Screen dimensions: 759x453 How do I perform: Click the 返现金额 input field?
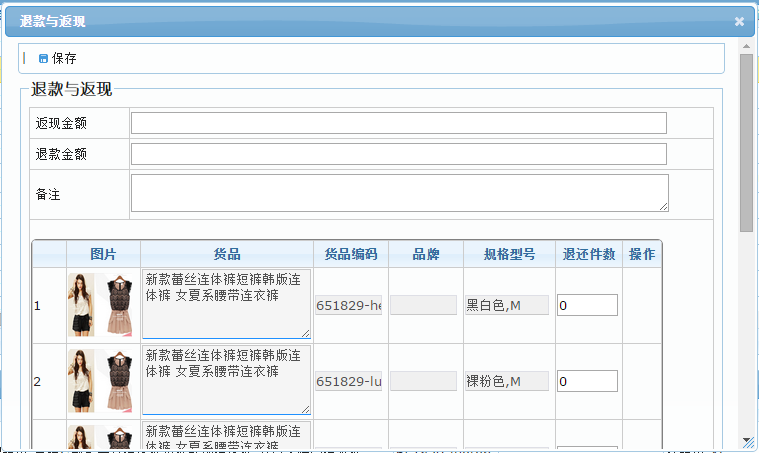click(398, 123)
